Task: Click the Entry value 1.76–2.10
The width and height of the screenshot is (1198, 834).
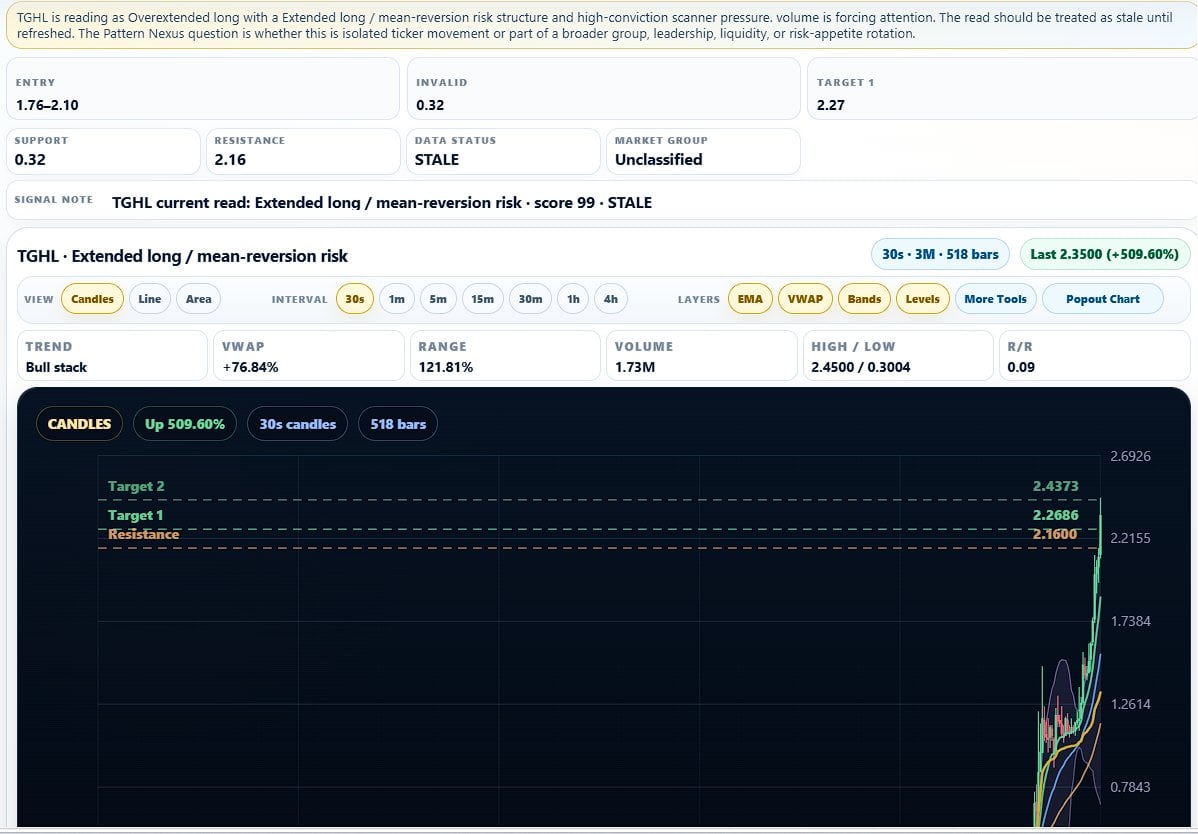Action: click(x=47, y=105)
